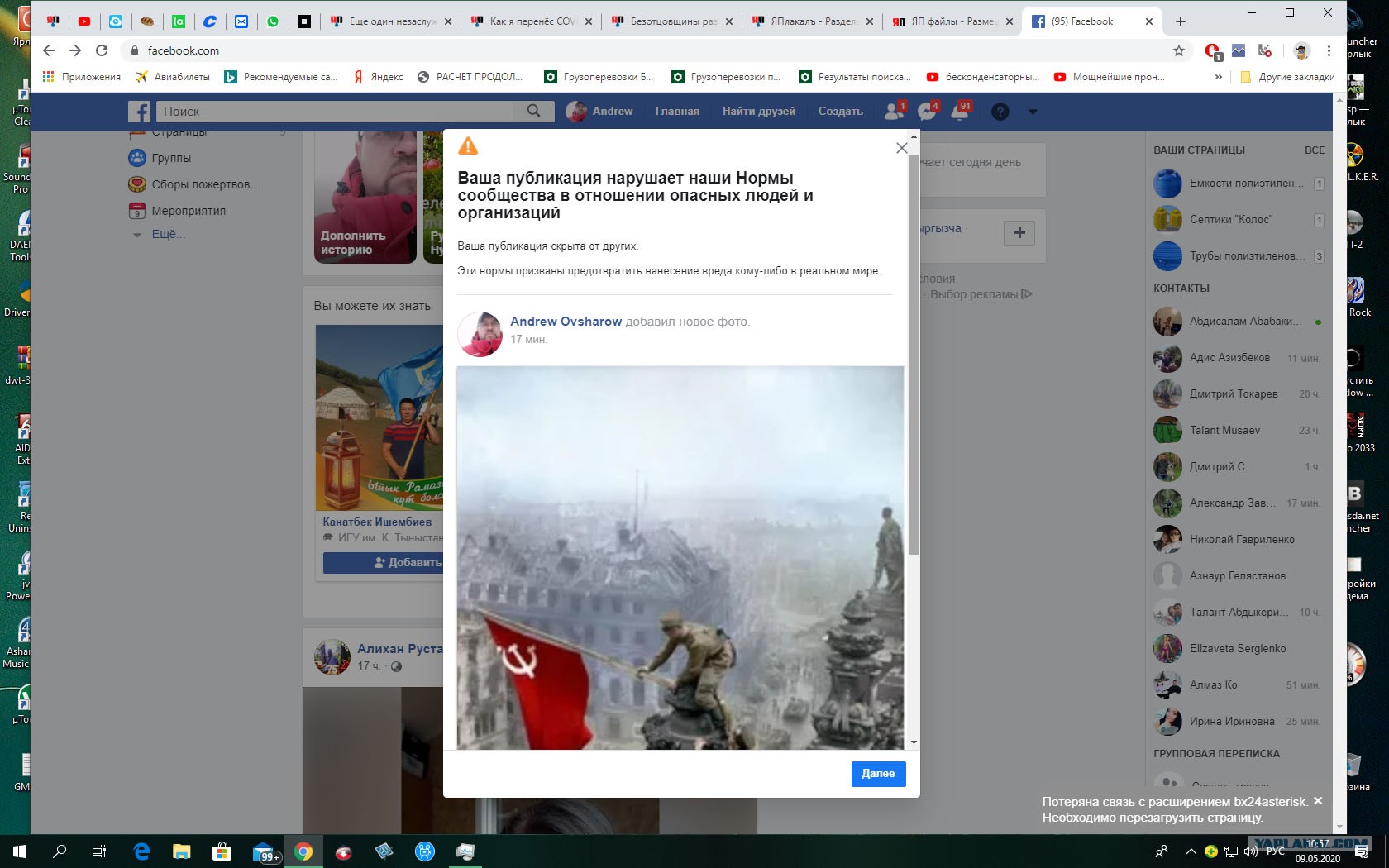Viewport: 1389px width, 868px height.
Task: Open Chrome three-dot menu
Action: 1329,50
